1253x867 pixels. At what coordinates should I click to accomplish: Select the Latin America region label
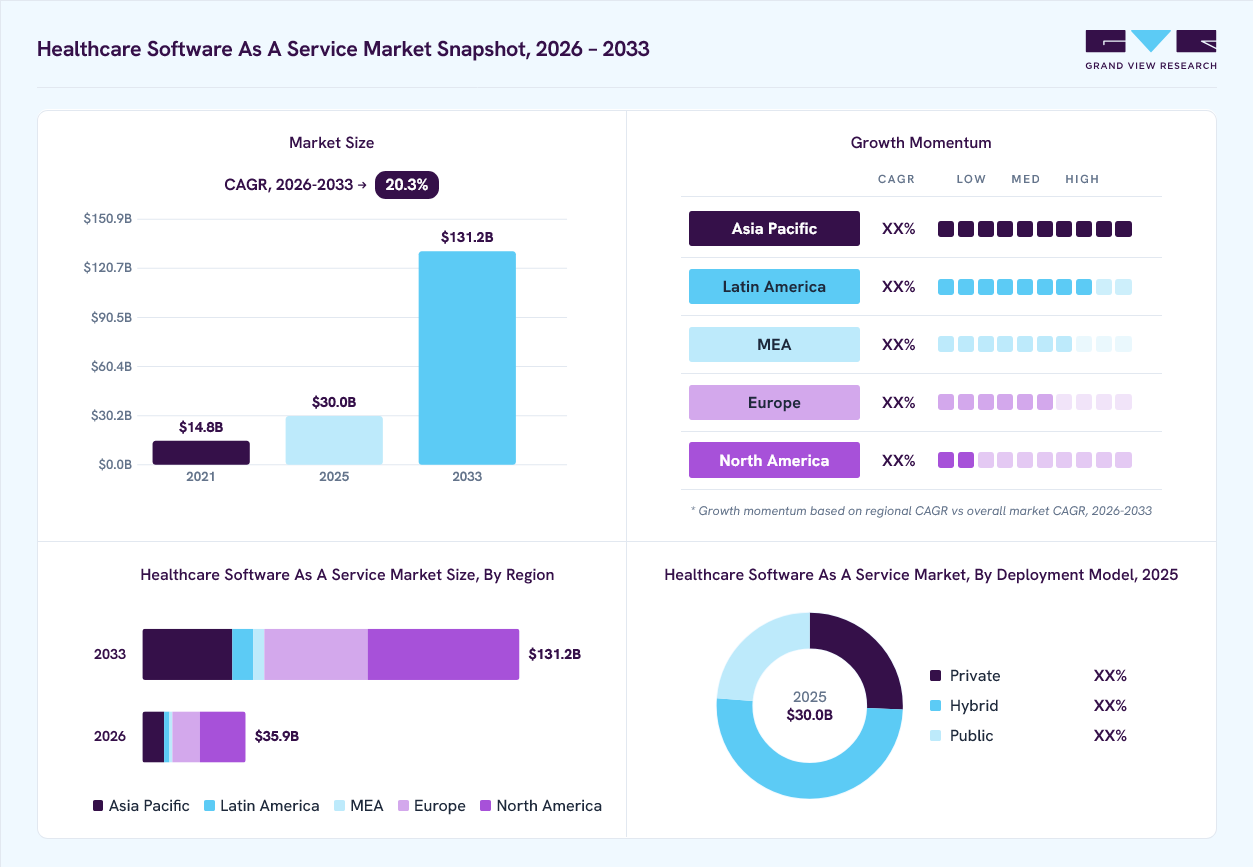(x=774, y=286)
